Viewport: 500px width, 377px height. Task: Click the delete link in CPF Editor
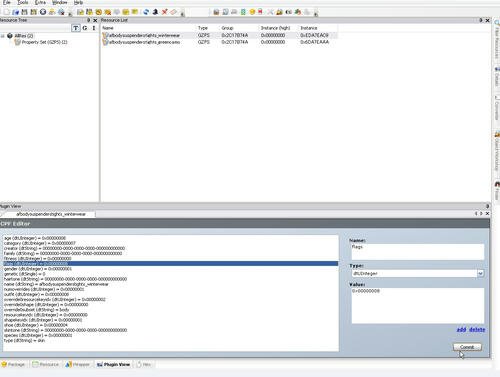[477, 330]
